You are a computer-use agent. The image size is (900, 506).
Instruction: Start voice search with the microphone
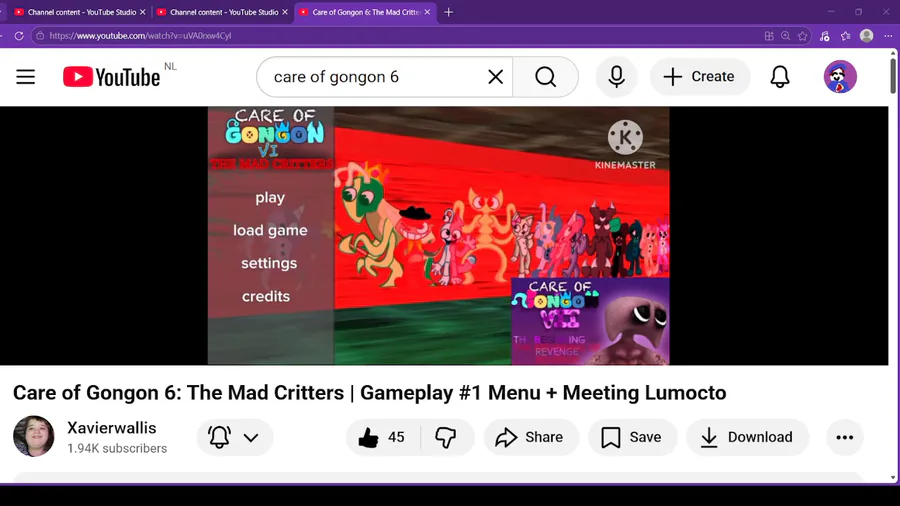[x=616, y=77]
